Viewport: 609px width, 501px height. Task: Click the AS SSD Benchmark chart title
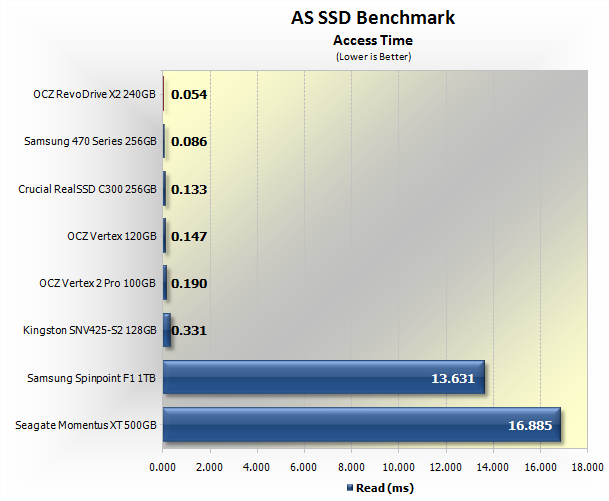tap(373, 18)
